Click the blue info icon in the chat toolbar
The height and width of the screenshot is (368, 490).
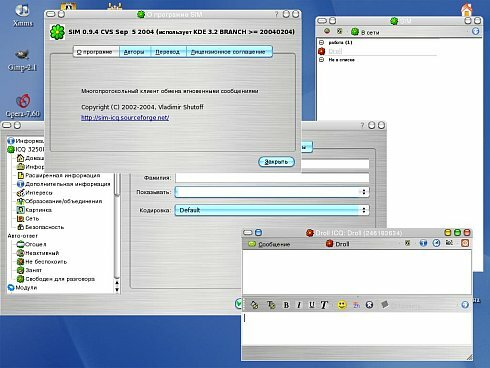423,243
